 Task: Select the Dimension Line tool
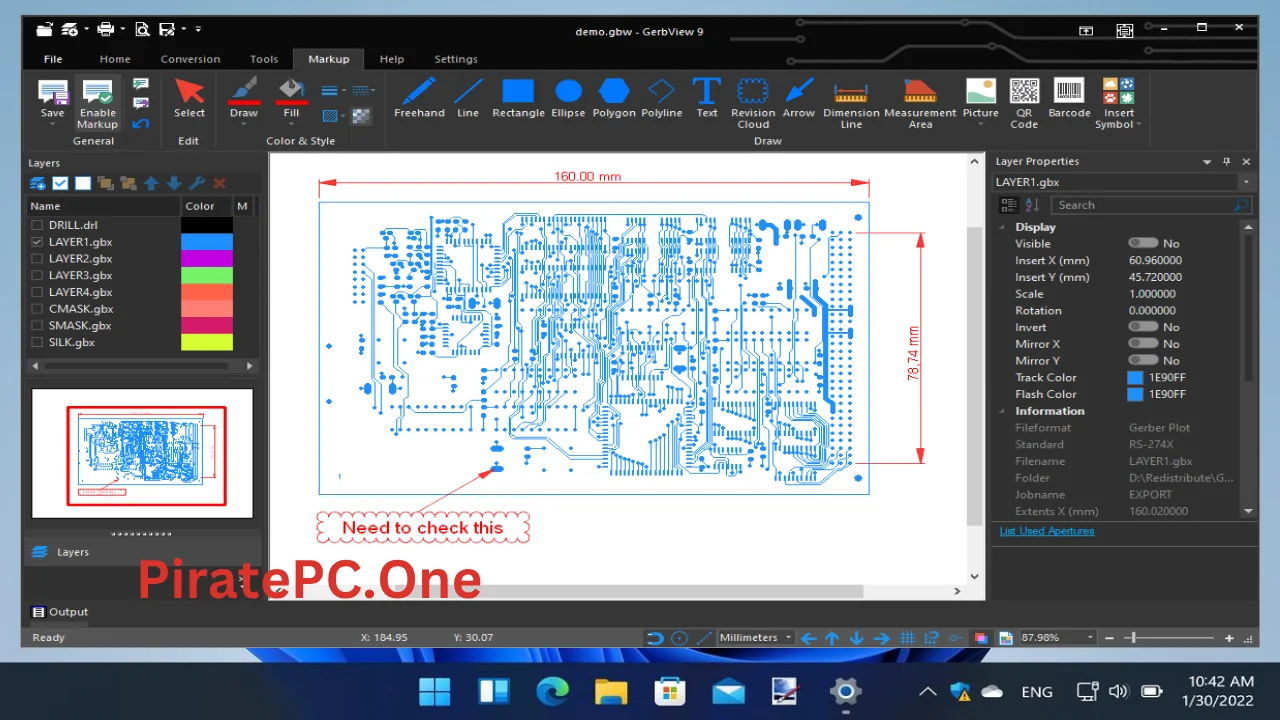coord(851,104)
